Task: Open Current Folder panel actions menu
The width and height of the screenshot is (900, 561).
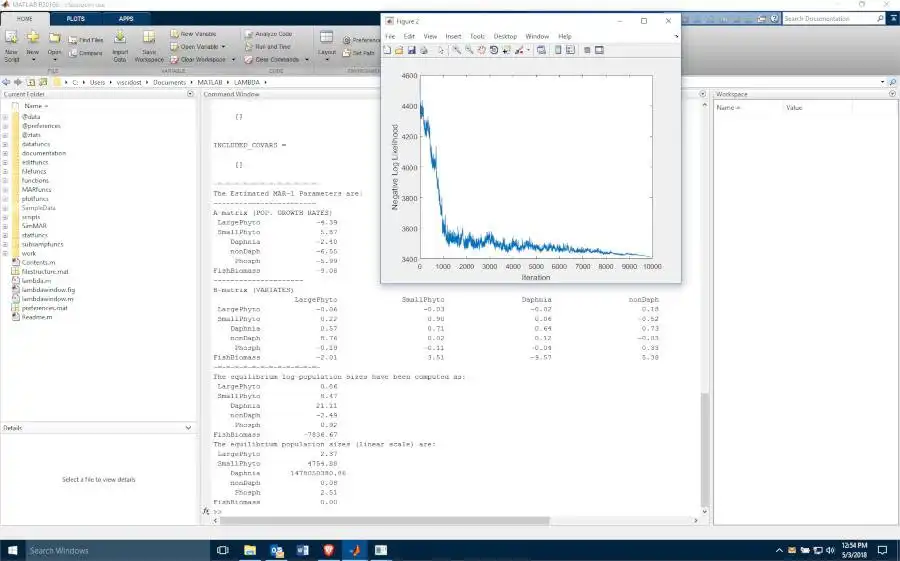Action: (190, 94)
